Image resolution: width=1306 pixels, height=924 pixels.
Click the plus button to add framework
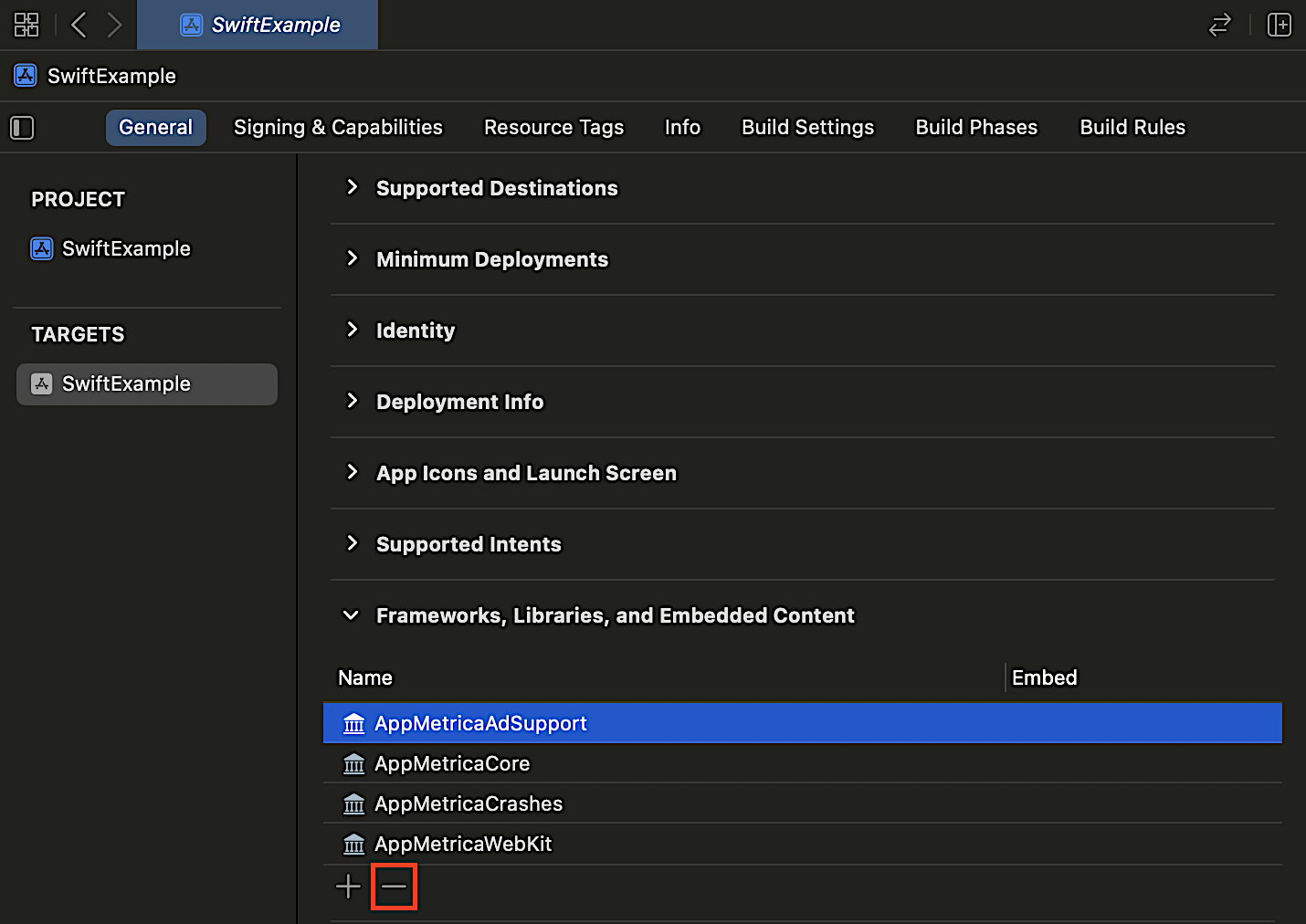(348, 887)
